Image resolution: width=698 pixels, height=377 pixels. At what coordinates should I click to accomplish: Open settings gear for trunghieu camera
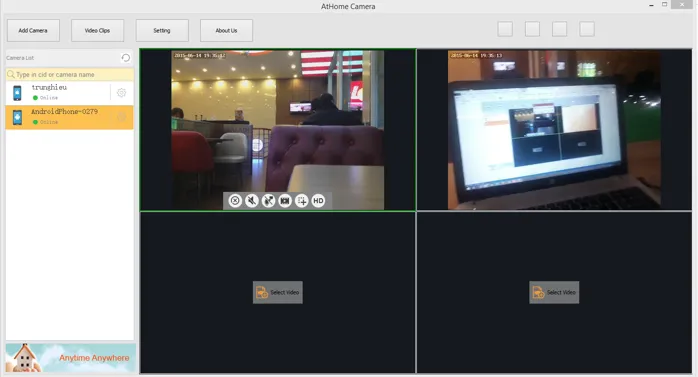click(x=122, y=93)
